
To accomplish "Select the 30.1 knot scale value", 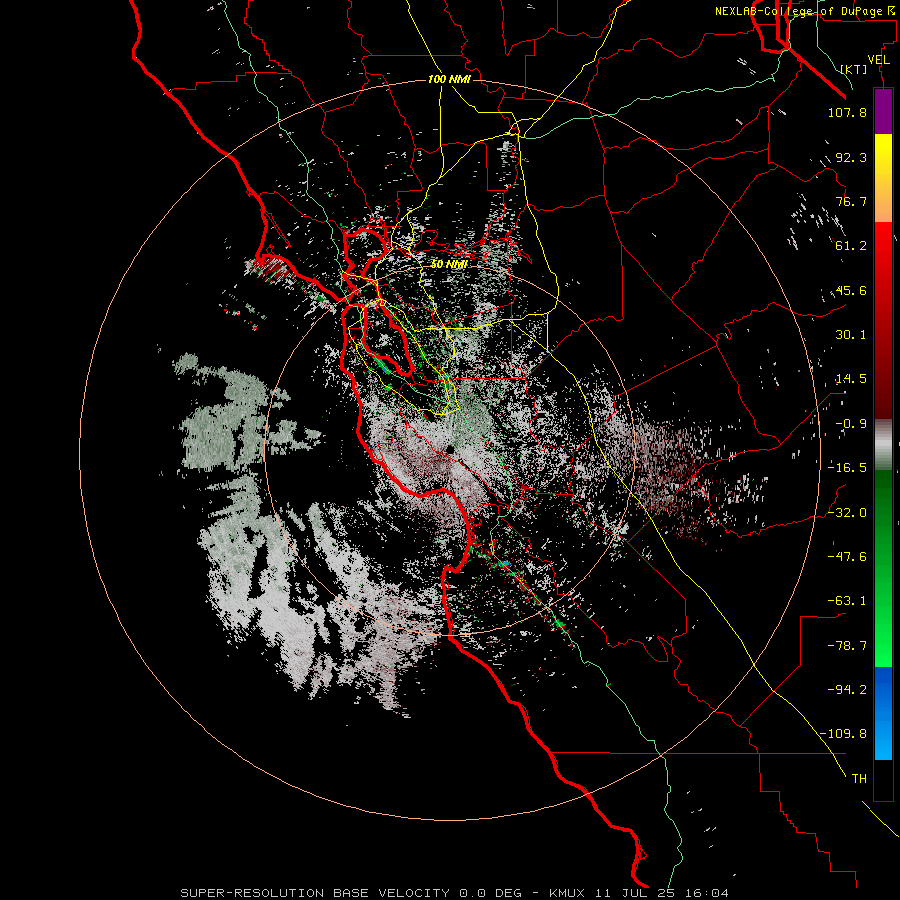I will [x=851, y=335].
